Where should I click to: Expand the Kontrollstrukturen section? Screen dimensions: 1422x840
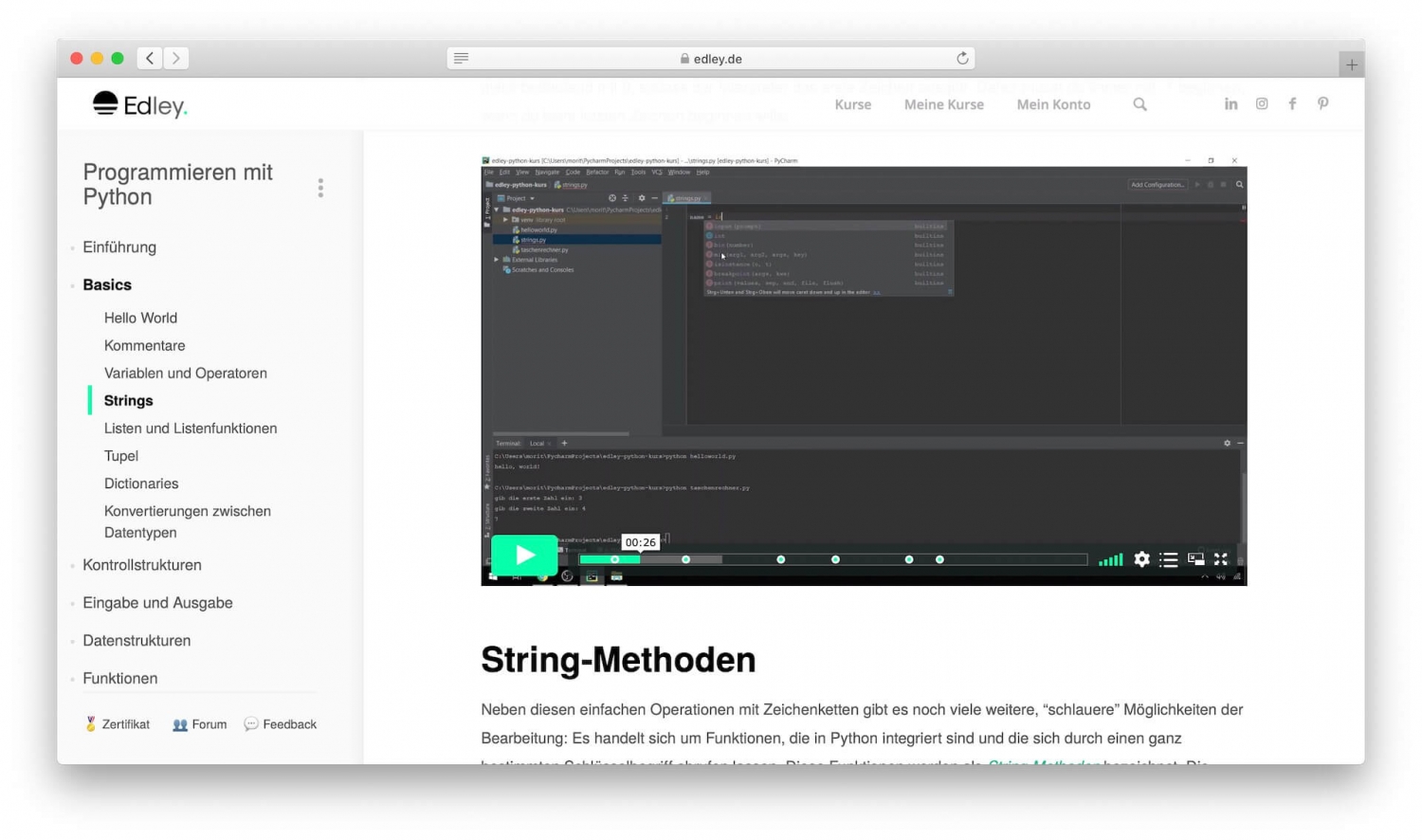tap(142, 564)
